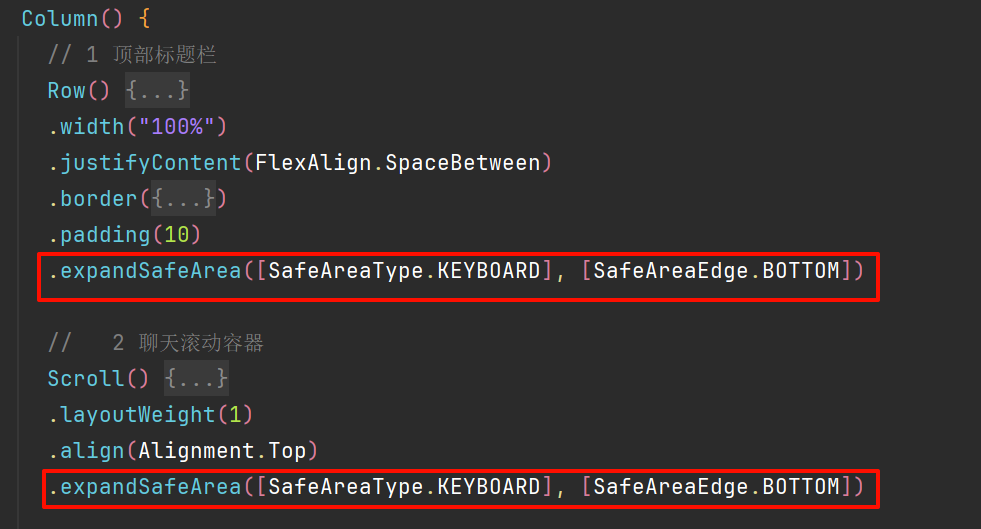
Task: Place cursor on the Row call
Action: pos(67,91)
